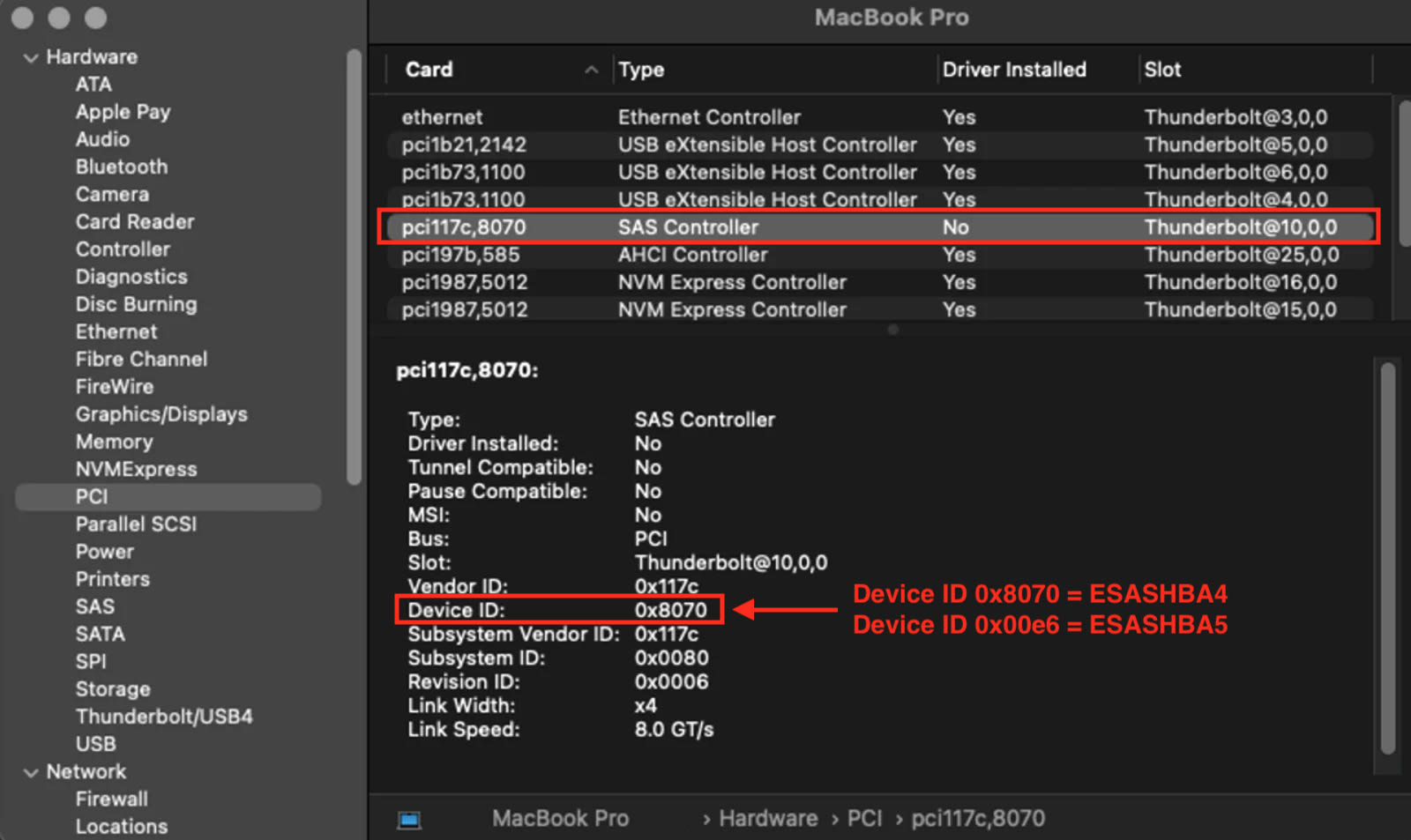Sort by Driver Installed column header

[x=1014, y=70]
